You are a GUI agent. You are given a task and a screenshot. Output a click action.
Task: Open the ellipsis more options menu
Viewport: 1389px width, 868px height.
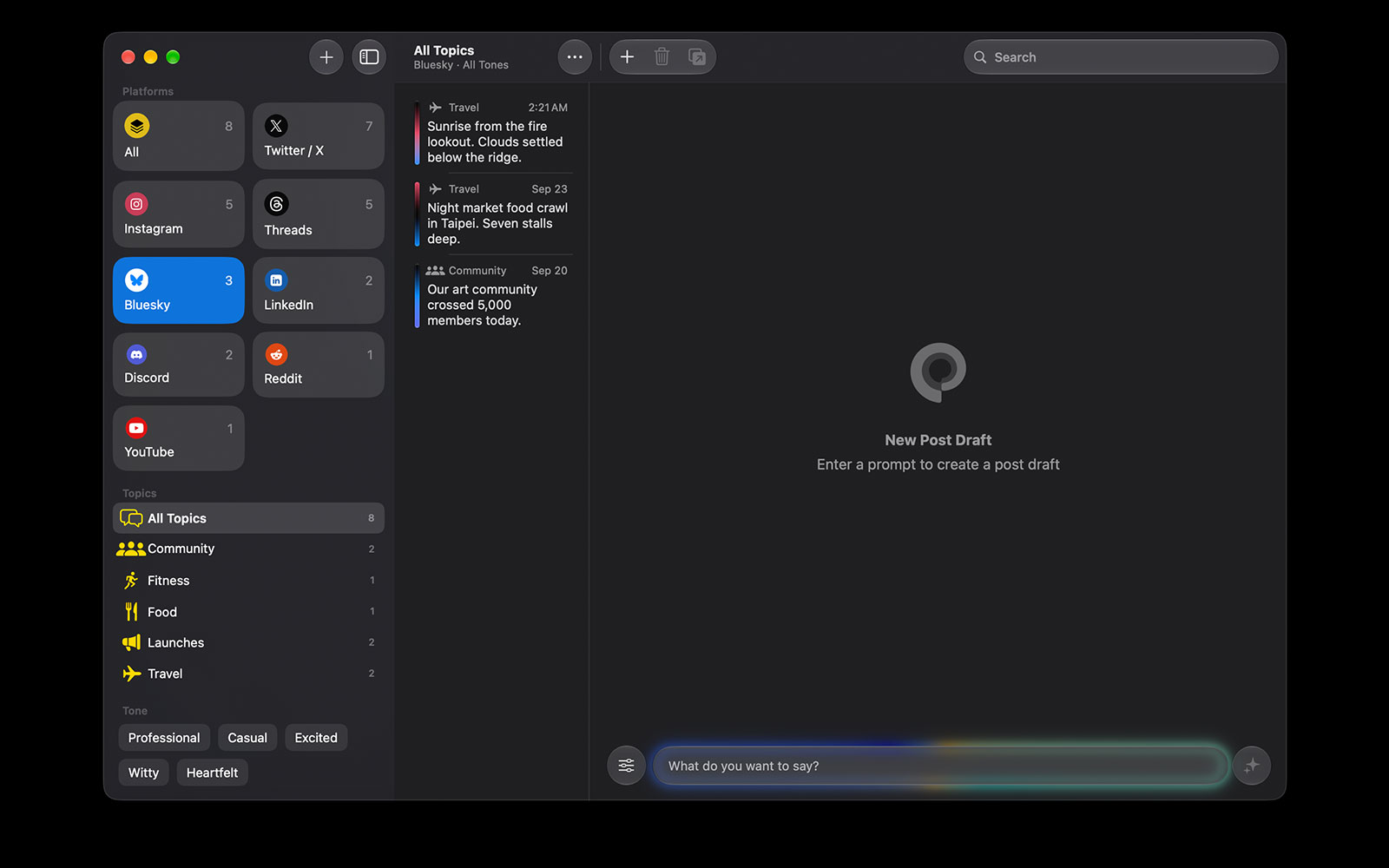(575, 57)
